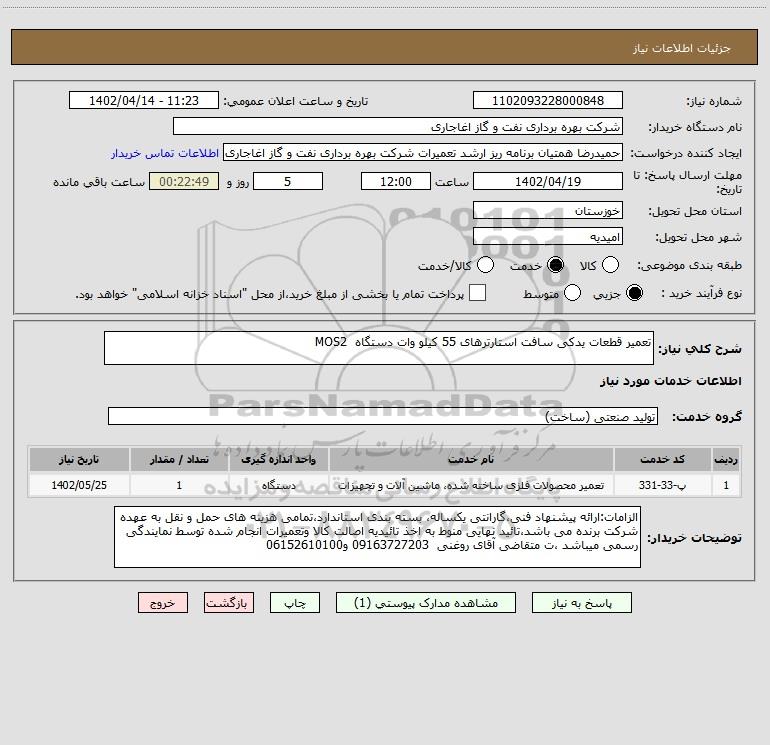Viewport: 770px width, 745px height.
Task: Click the خروج exit button
Action: coord(163,603)
